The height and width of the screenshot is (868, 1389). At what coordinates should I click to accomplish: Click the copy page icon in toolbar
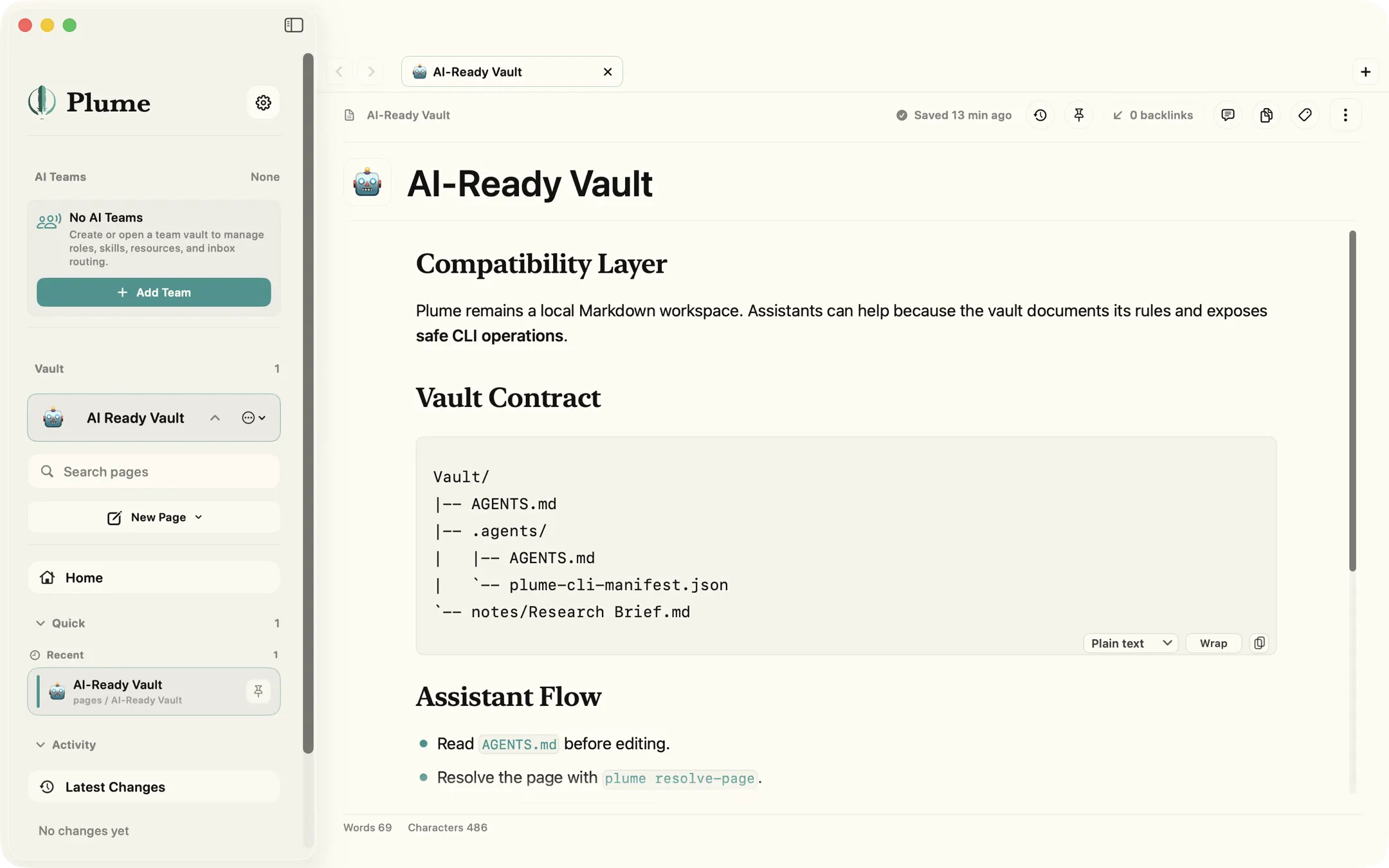1266,115
